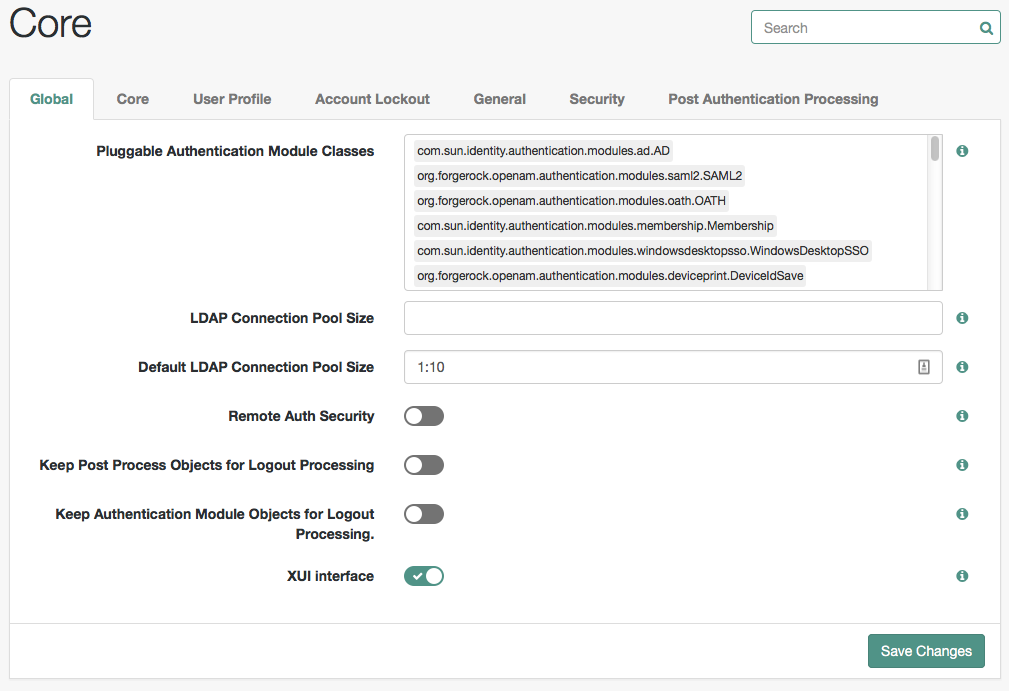
Task: Select the WindowsDesktopSSO module class entry
Action: [x=643, y=251]
